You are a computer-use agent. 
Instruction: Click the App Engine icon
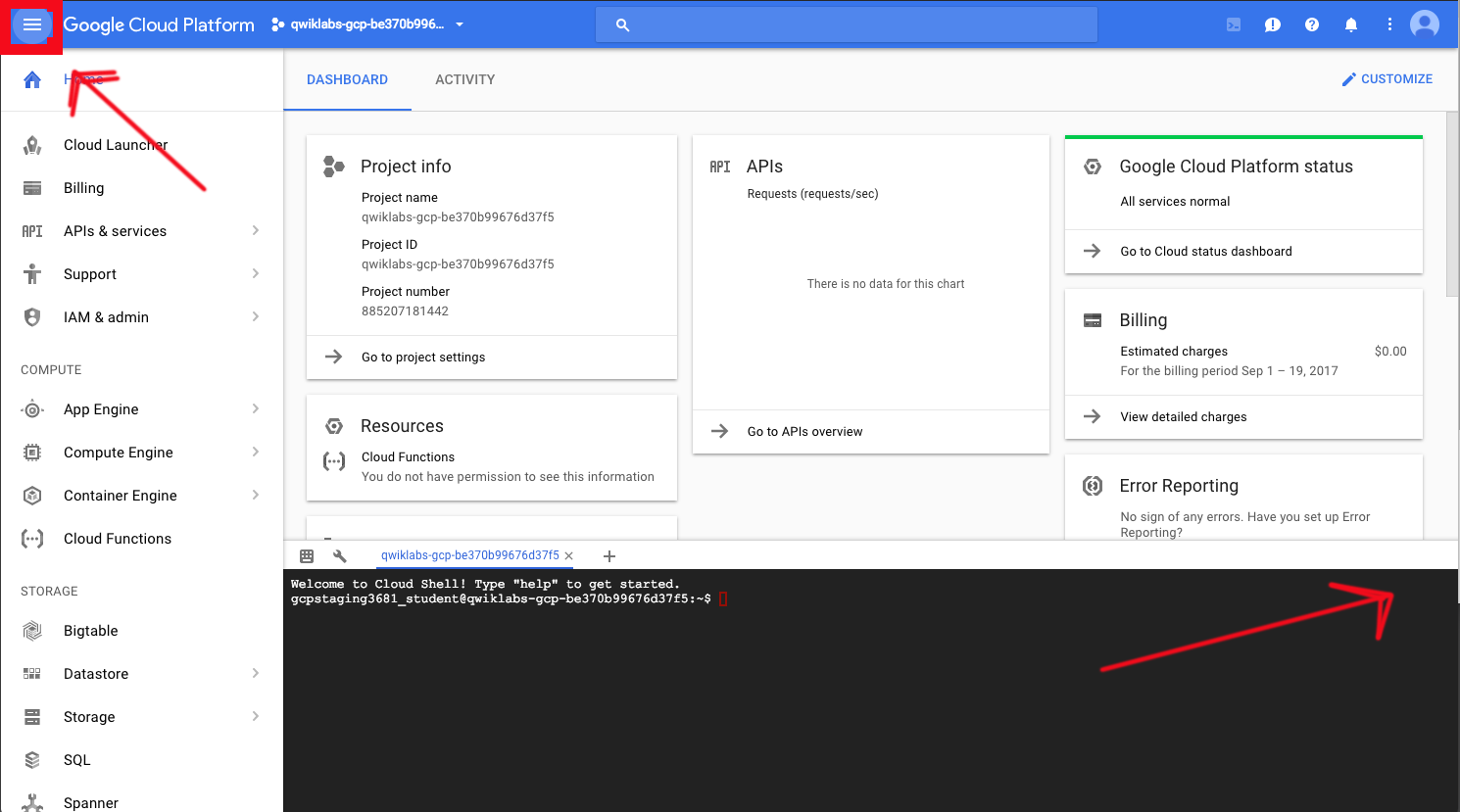click(x=32, y=409)
